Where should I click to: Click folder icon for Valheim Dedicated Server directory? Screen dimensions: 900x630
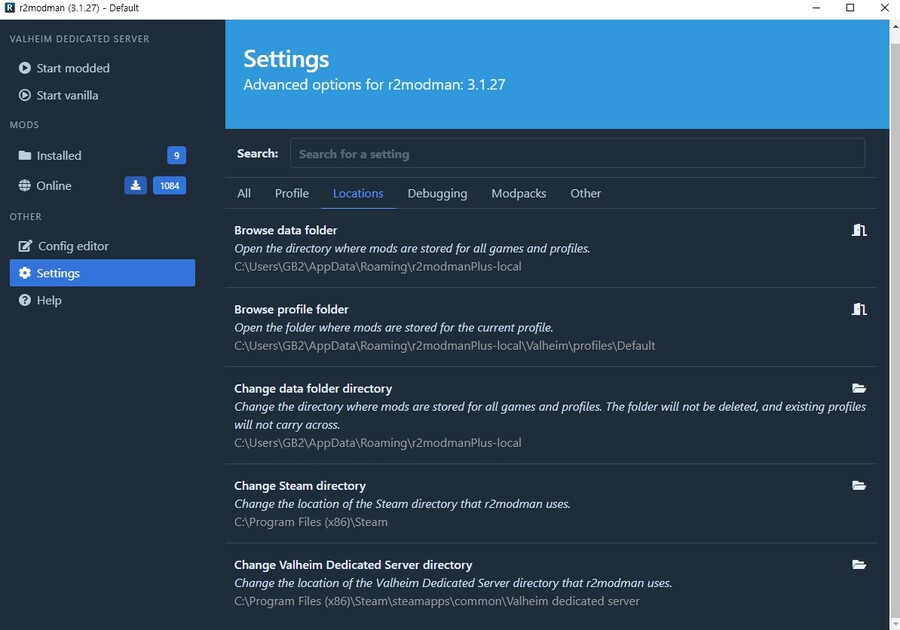(858, 564)
